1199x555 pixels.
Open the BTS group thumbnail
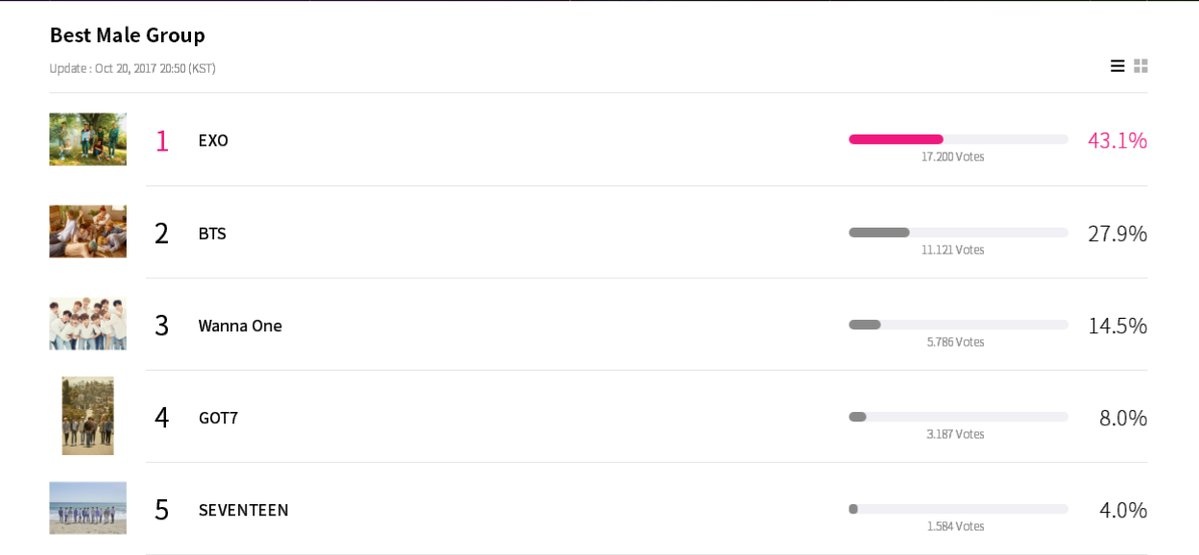click(88, 231)
